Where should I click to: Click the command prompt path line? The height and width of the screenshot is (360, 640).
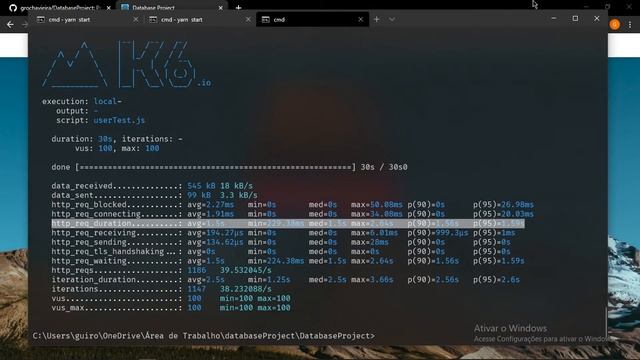click(204, 336)
